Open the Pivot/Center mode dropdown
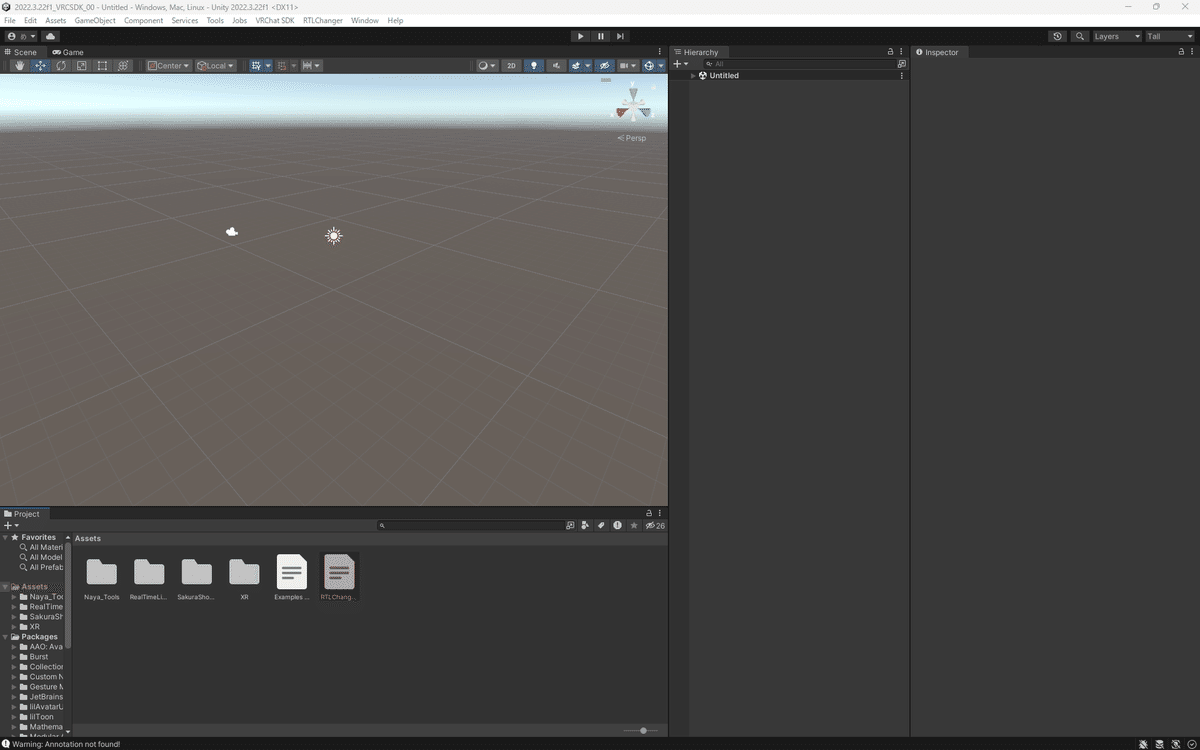This screenshot has width=1200, height=750. click(168, 65)
